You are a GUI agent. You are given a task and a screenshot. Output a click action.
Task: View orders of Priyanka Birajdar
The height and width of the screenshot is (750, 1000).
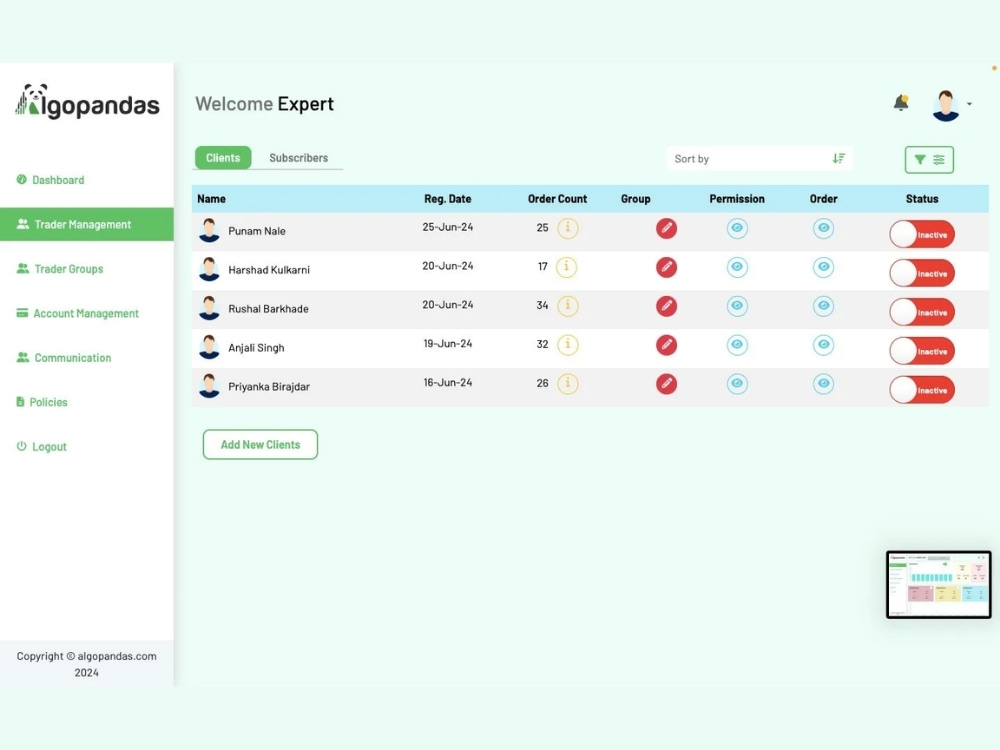(823, 383)
